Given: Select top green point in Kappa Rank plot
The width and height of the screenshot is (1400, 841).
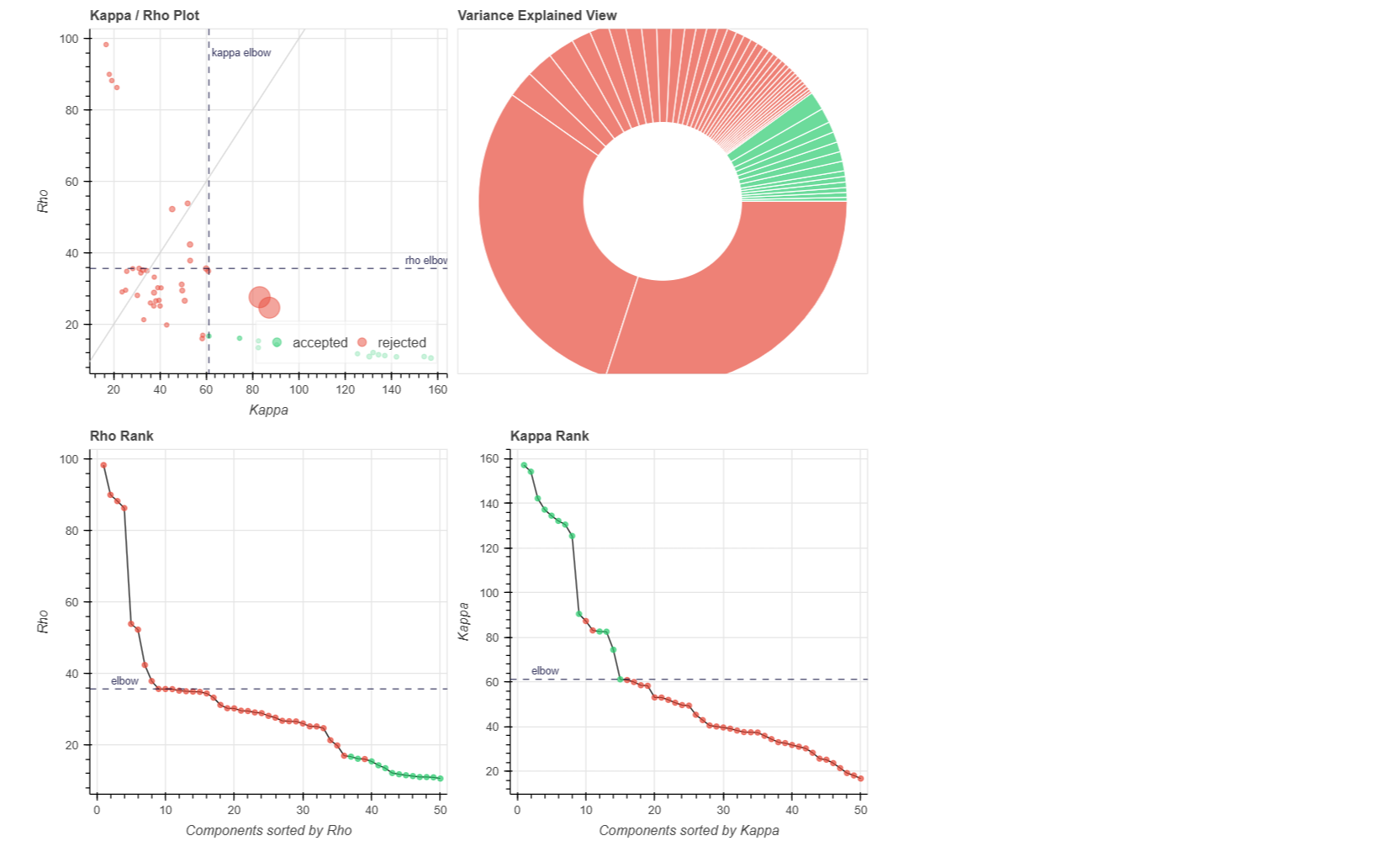Looking at the screenshot, I should pyautogui.click(x=524, y=465).
